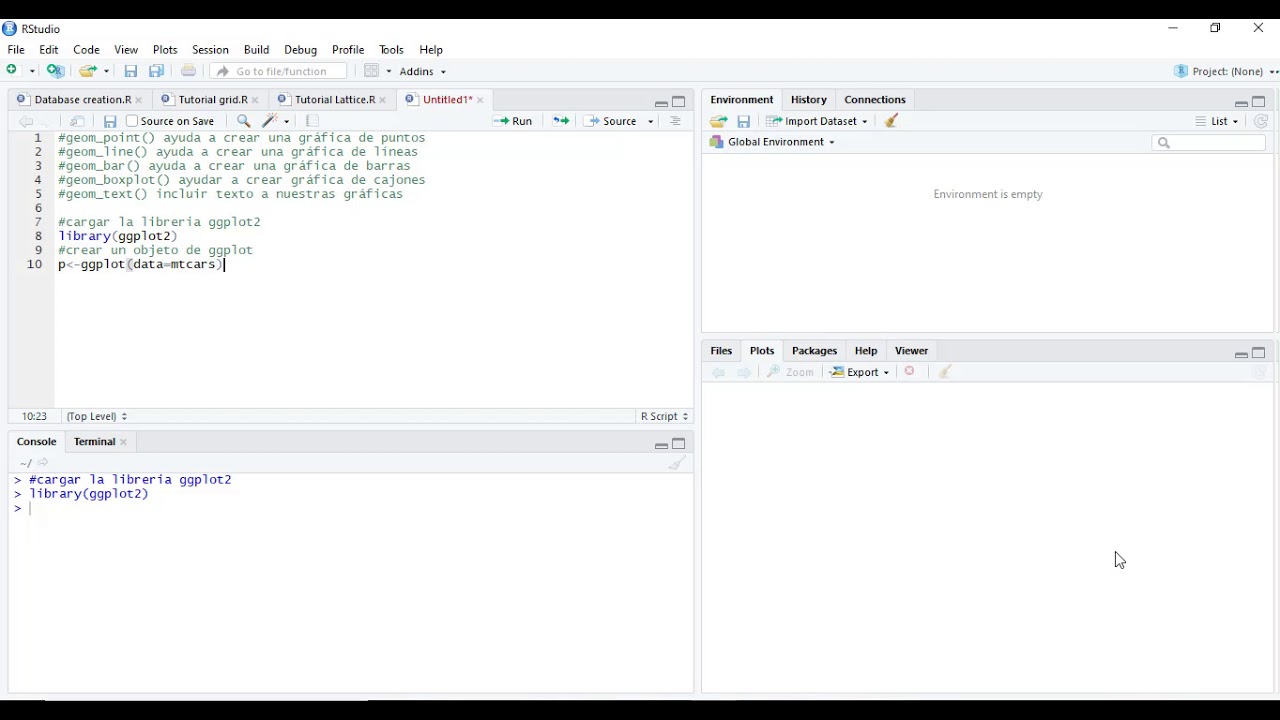Screen dimensions: 1280x720
Task: Click Go to file/function field
Action: click(x=279, y=71)
